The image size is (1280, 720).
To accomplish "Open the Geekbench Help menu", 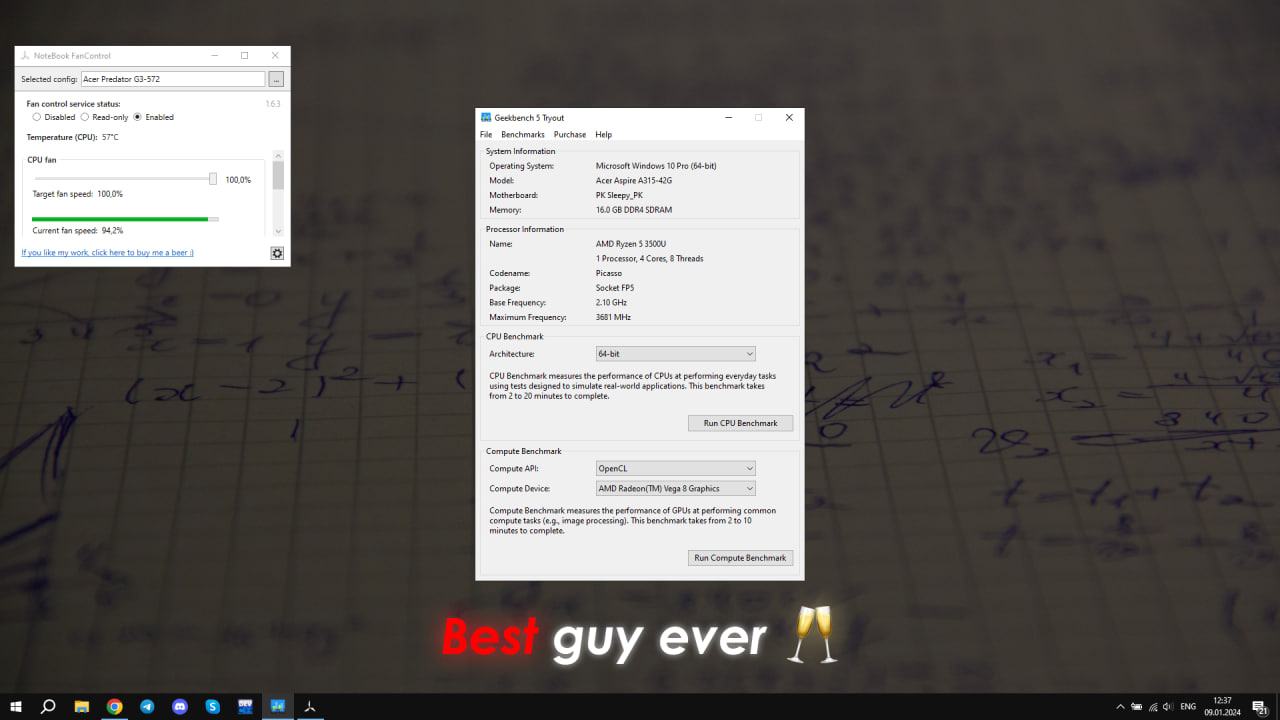I will (603, 134).
